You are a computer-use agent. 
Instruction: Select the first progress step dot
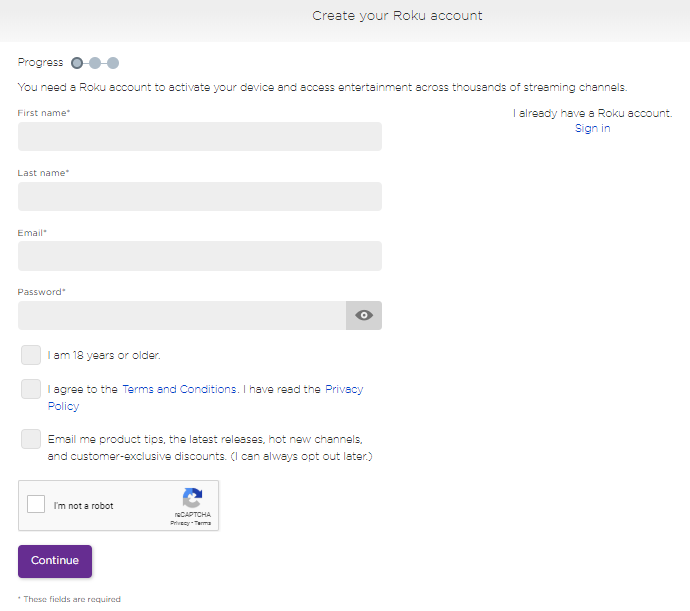pyautogui.click(x=77, y=63)
